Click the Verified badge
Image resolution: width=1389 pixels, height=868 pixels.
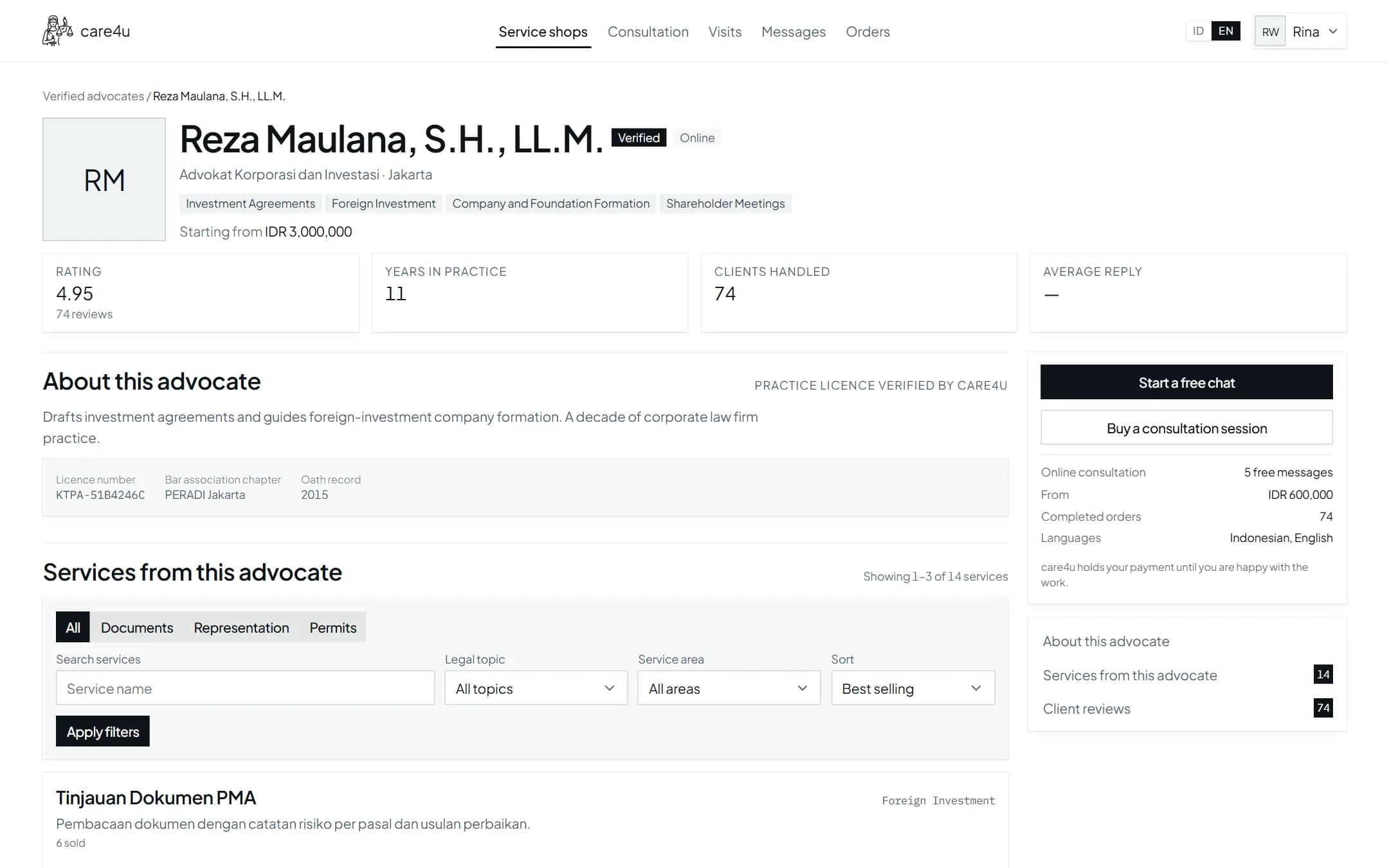click(639, 138)
